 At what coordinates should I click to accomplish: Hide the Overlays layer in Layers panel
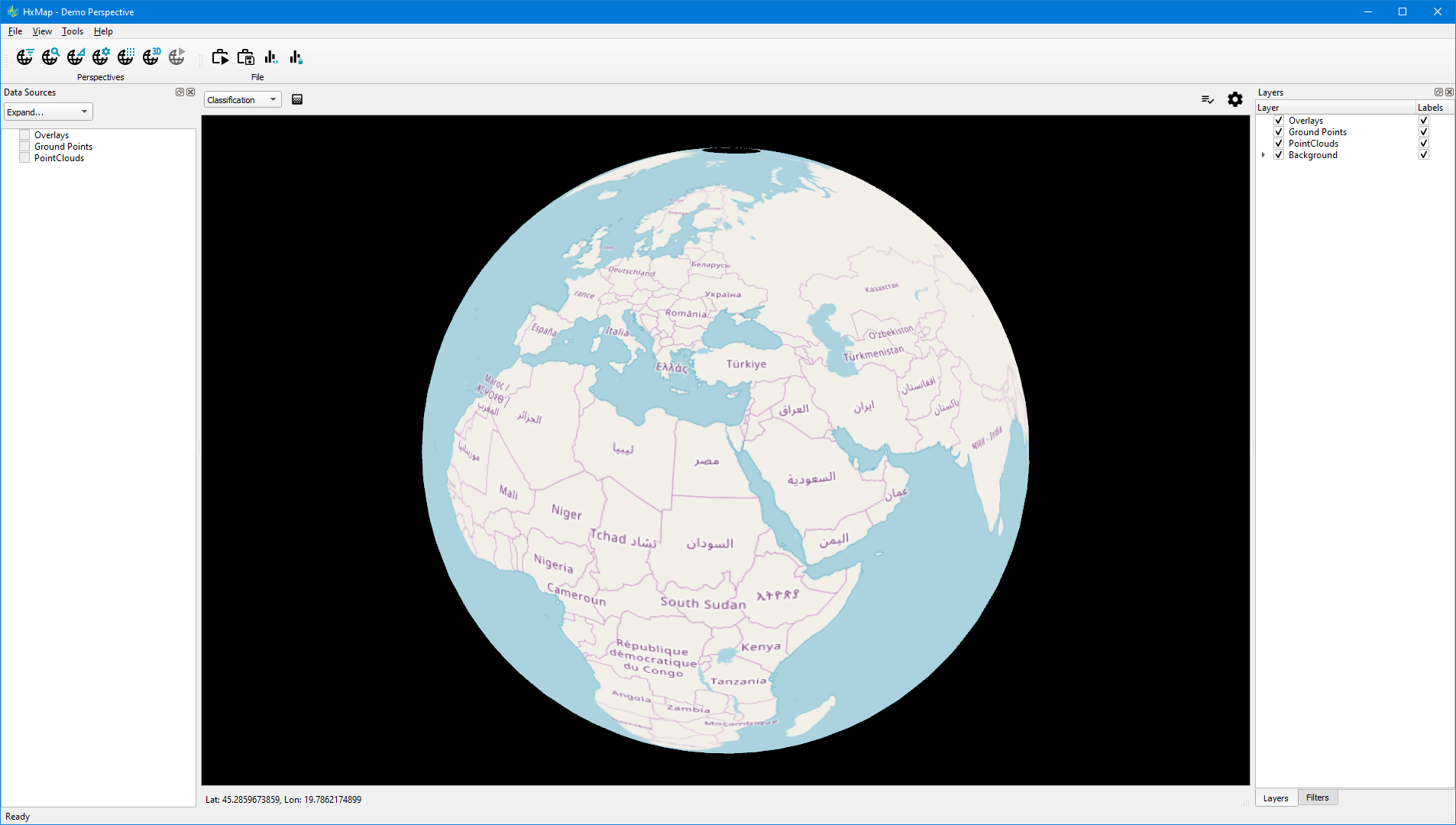[1279, 121]
